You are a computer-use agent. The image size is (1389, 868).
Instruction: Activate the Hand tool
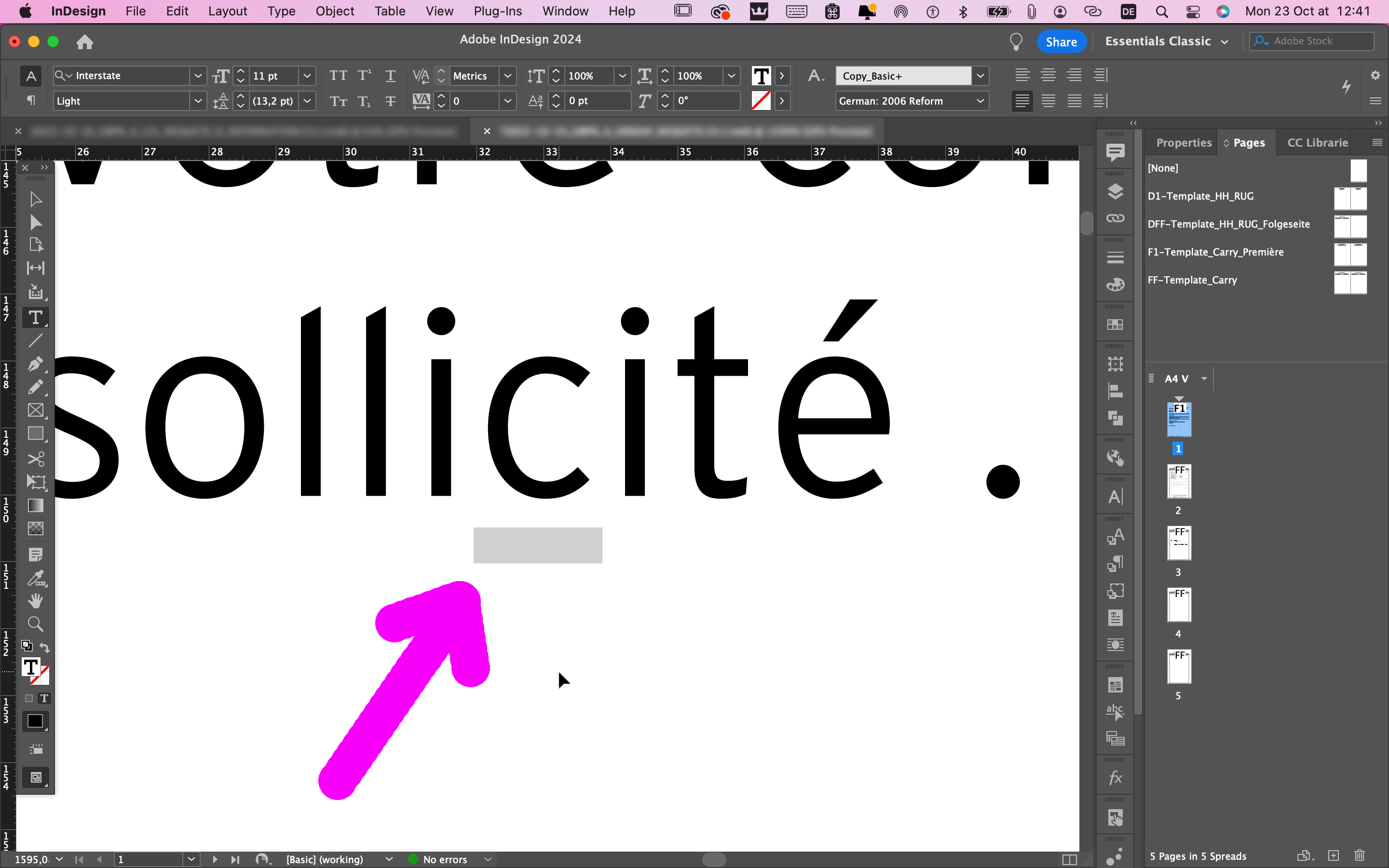tap(36, 600)
